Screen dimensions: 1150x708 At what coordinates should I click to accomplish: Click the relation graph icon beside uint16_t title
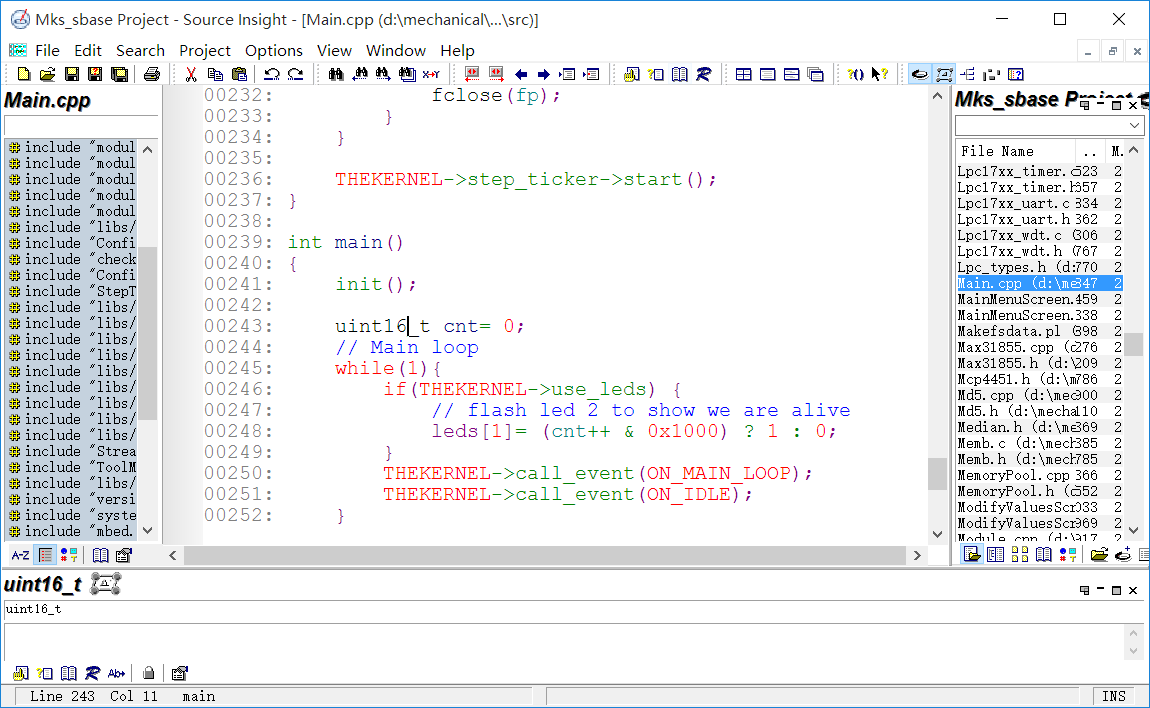(x=106, y=584)
